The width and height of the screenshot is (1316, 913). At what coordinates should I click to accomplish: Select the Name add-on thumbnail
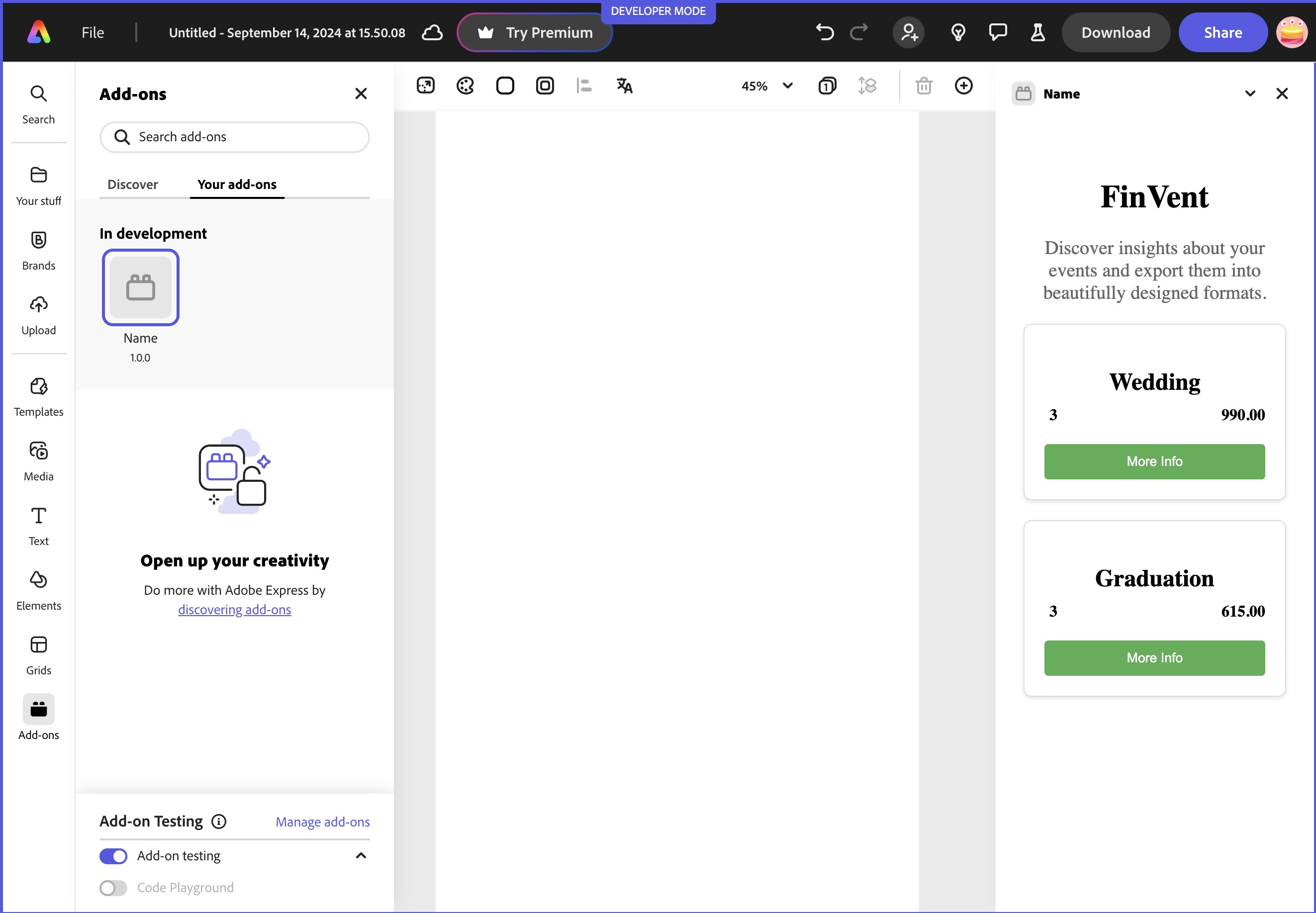pyautogui.click(x=141, y=287)
